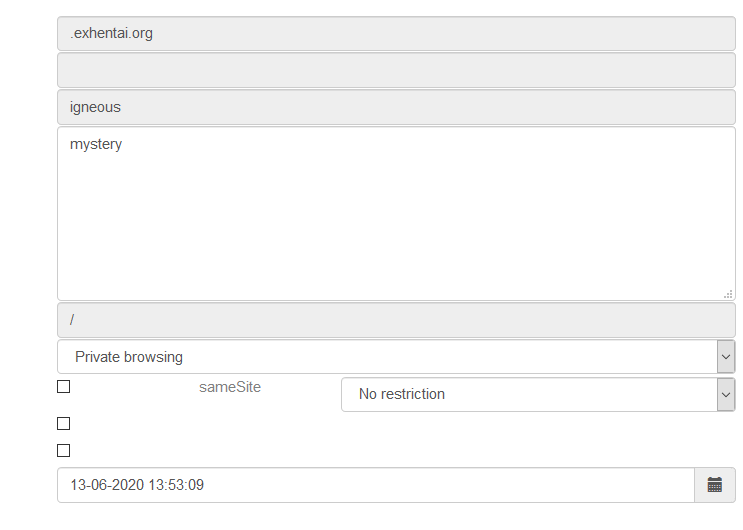Viewport: 743px width, 530px height.
Task: Tick the checkbox beside sameSite label
Action: 63,386
